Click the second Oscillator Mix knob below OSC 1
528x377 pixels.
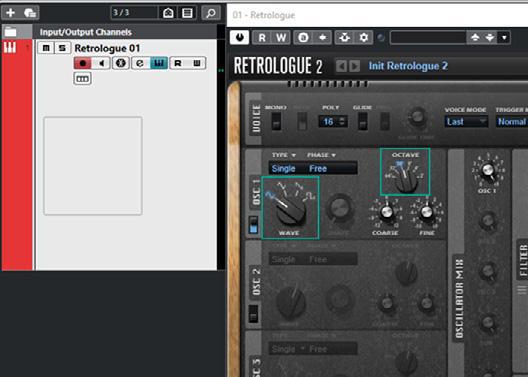point(488,221)
